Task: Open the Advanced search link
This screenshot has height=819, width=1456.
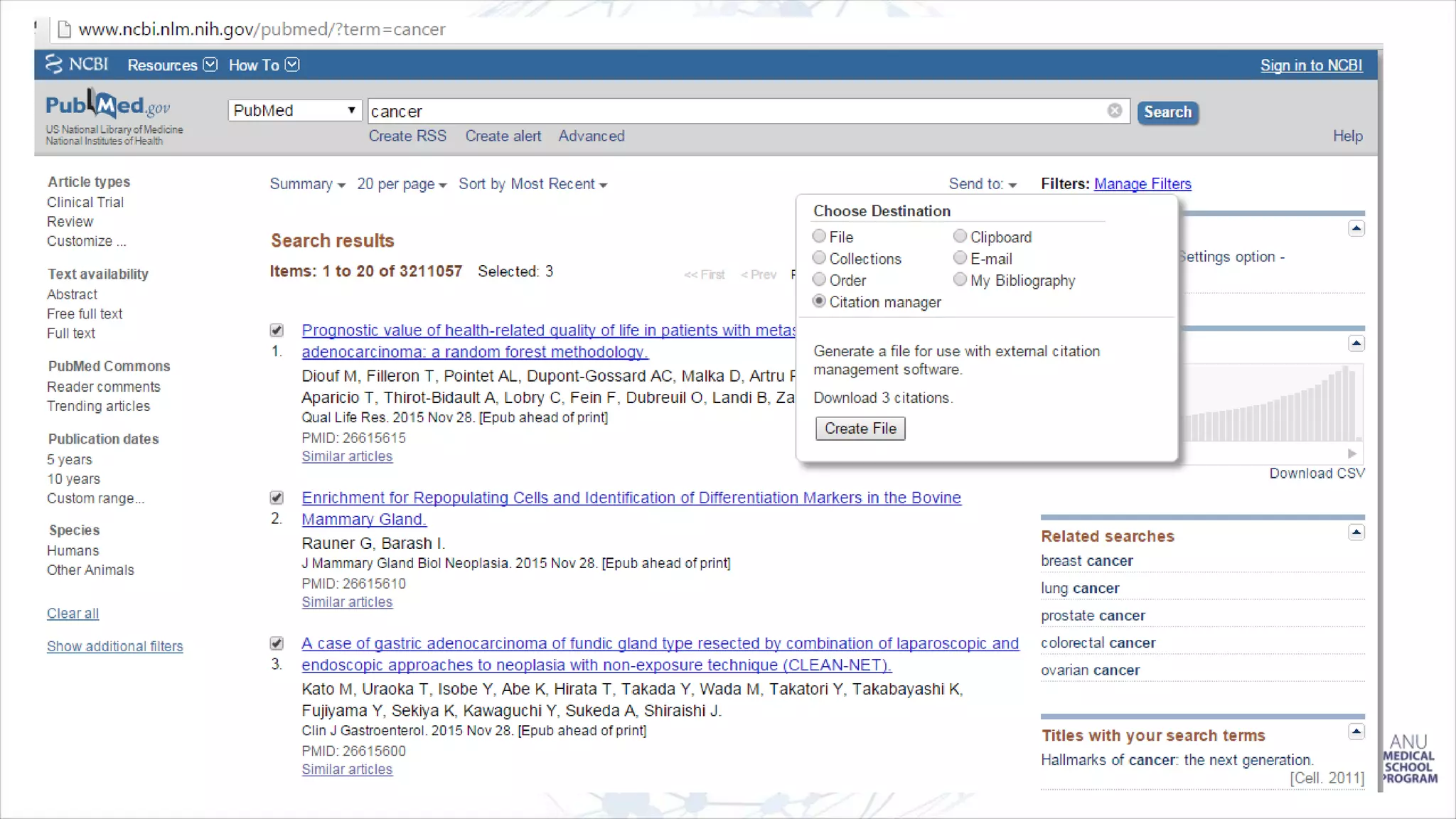Action: point(591,136)
